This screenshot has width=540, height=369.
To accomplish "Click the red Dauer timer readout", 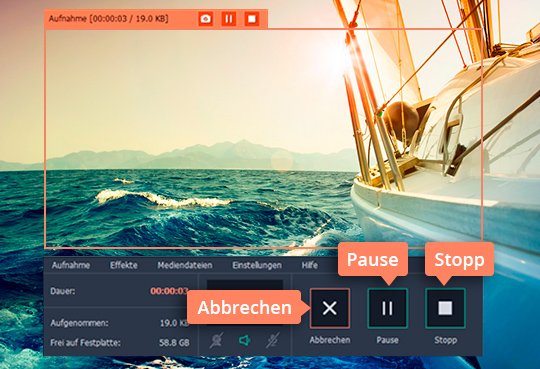I will pyautogui.click(x=169, y=291).
